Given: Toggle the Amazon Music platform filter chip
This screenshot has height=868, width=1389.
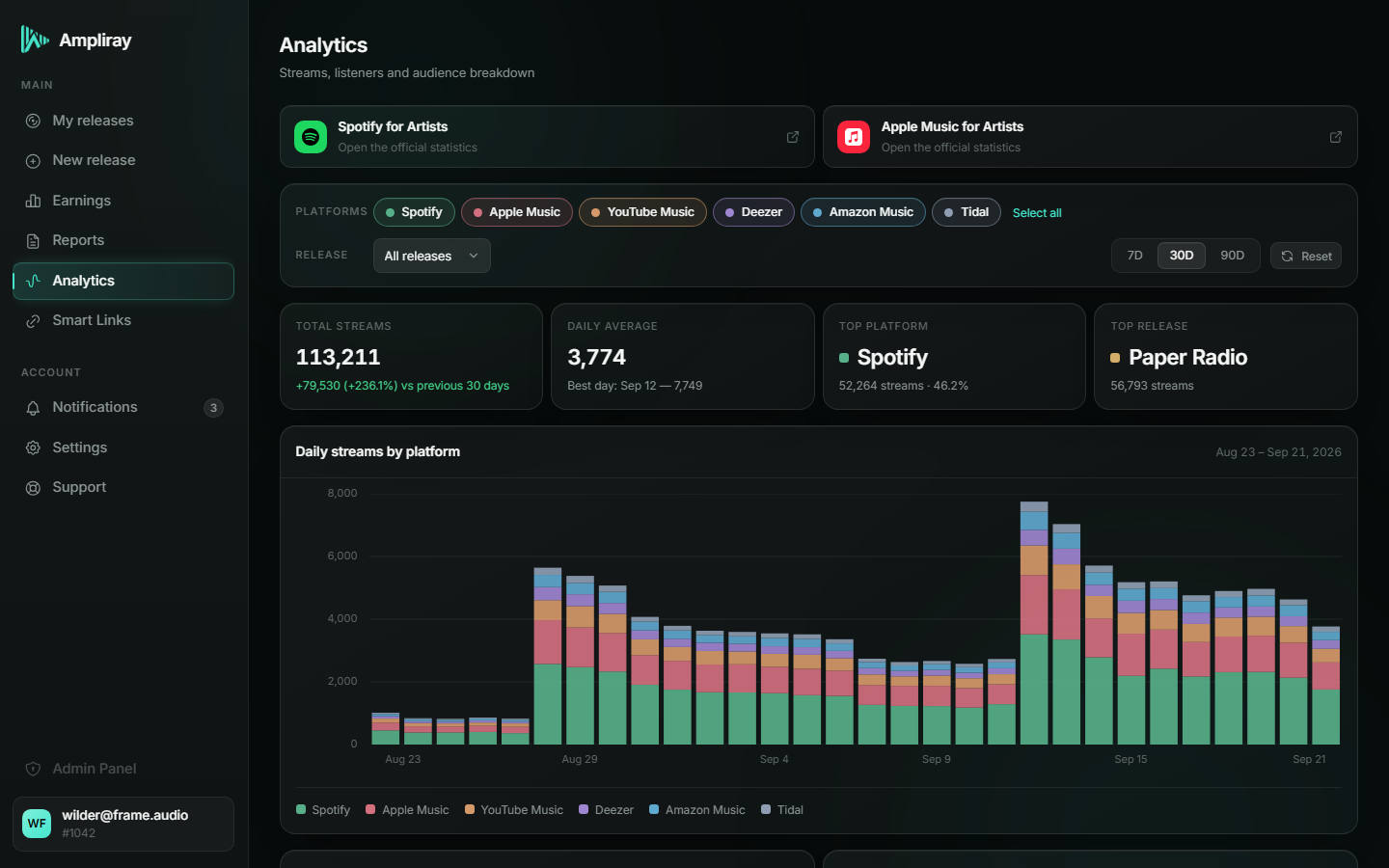Looking at the screenshot, I should (x=863, y=212).
